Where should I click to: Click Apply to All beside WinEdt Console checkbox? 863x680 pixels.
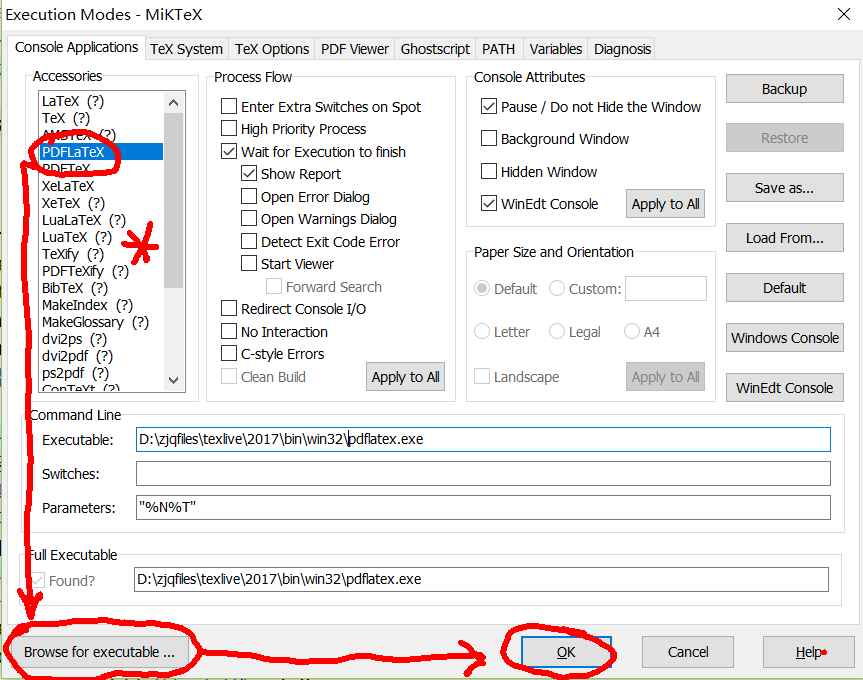[x=665, y=204]
